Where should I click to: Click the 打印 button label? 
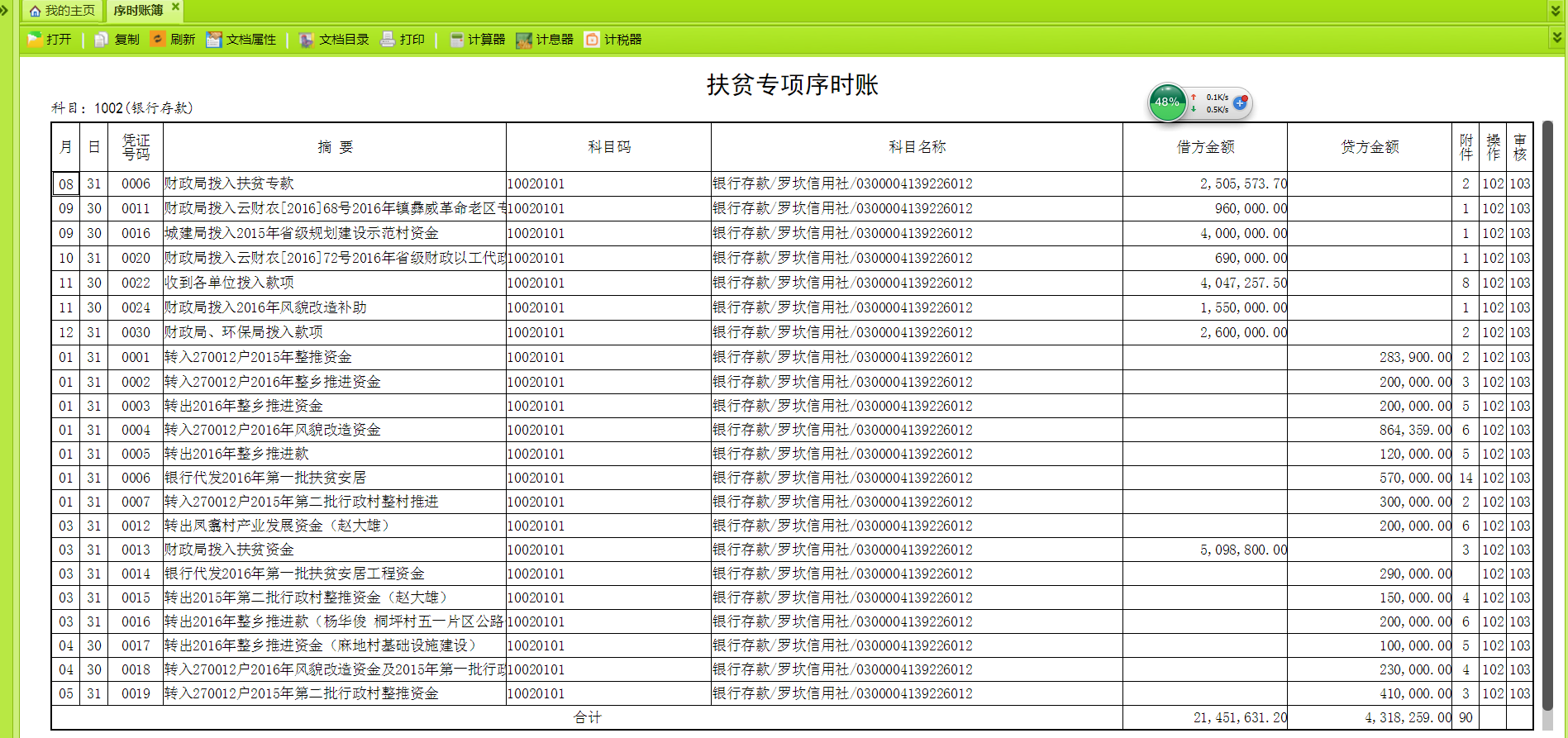pyautogui.click(x=412, y=39)
